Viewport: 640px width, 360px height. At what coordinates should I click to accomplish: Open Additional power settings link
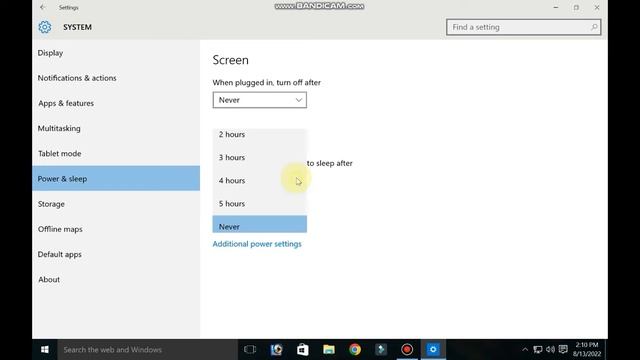coord(257,244)
